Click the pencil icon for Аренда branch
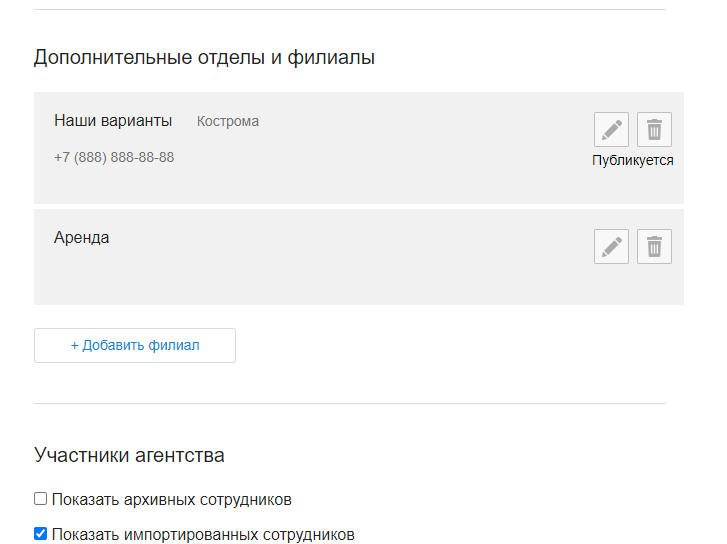The width and height of the screenshot is (727, 544). [611, 246]
